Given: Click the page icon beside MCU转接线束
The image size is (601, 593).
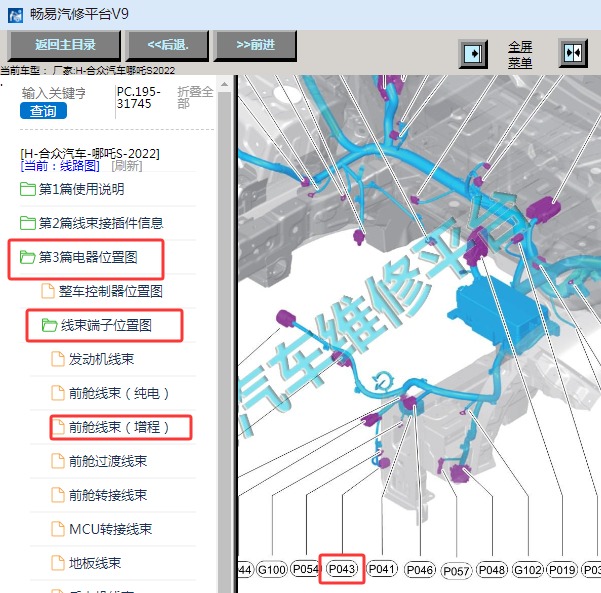Looking at the screenshot, I should pyautogui.click(x=58, y=529).
